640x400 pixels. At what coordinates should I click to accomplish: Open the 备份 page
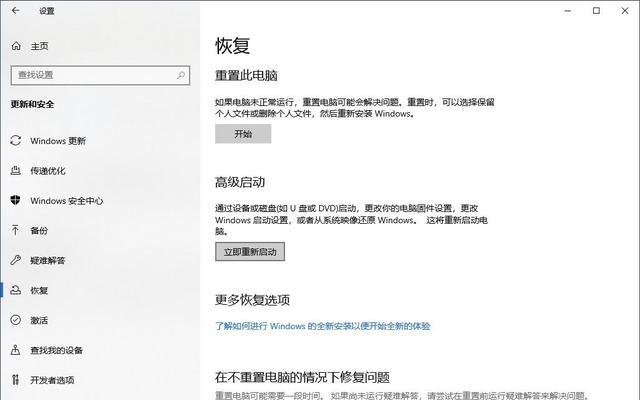point(39,231)
